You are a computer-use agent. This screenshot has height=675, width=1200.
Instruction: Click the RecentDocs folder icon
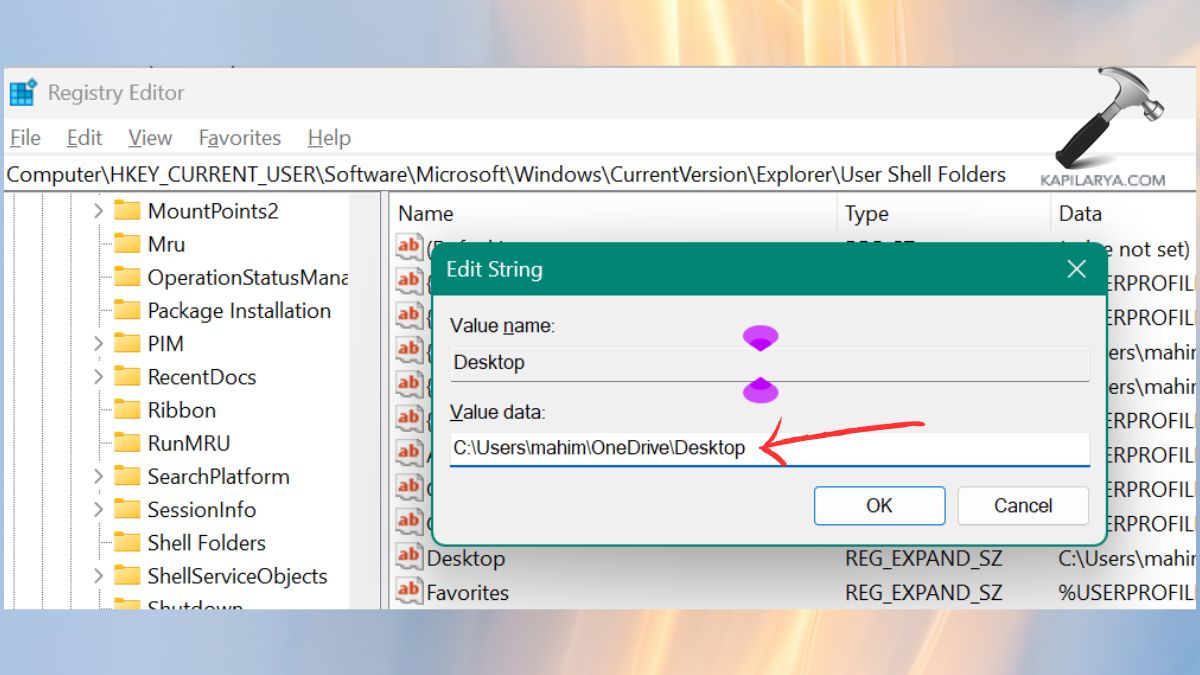click(126, 376)
